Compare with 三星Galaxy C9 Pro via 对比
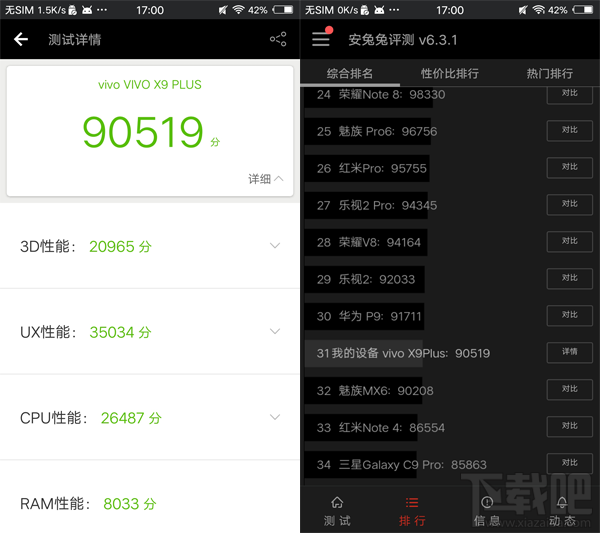 (x=569, y=463)
